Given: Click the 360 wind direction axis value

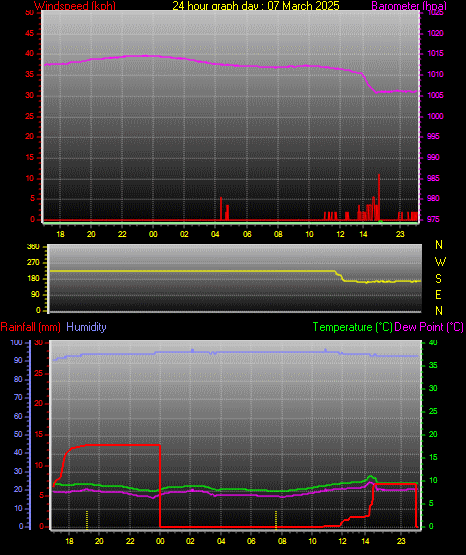Looking at the screenshot, I should point(33,246).
